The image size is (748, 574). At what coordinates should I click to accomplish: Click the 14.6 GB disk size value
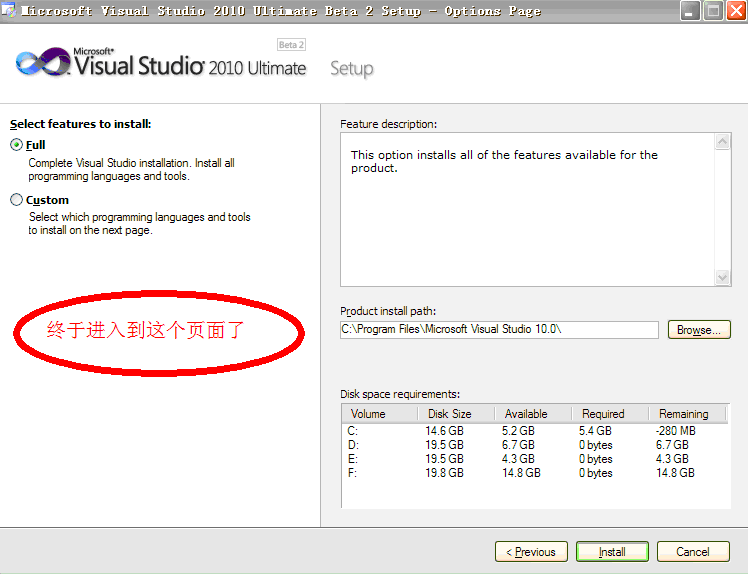click(x=444, y=431)
